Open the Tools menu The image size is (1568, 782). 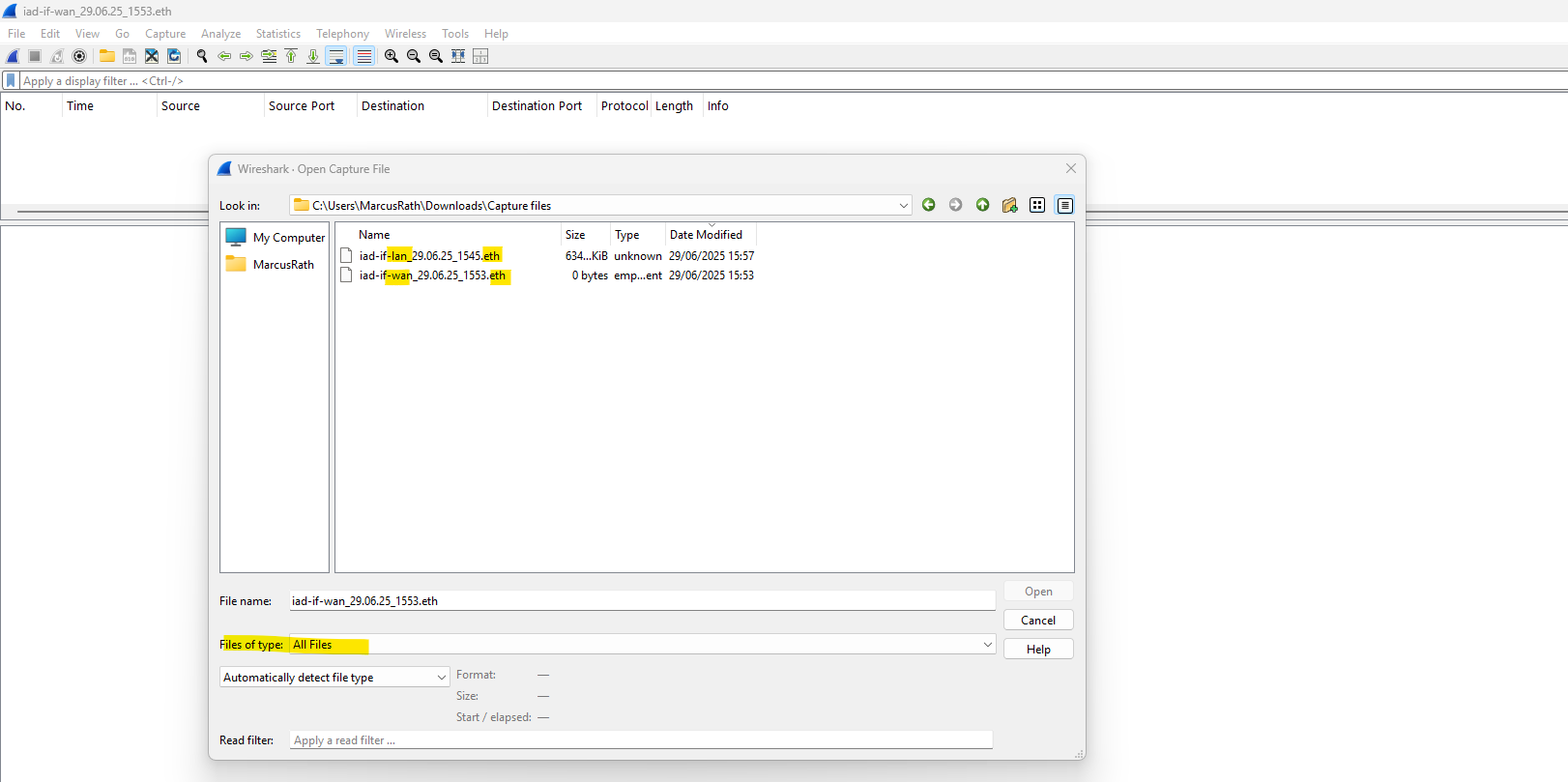(455, 34)
